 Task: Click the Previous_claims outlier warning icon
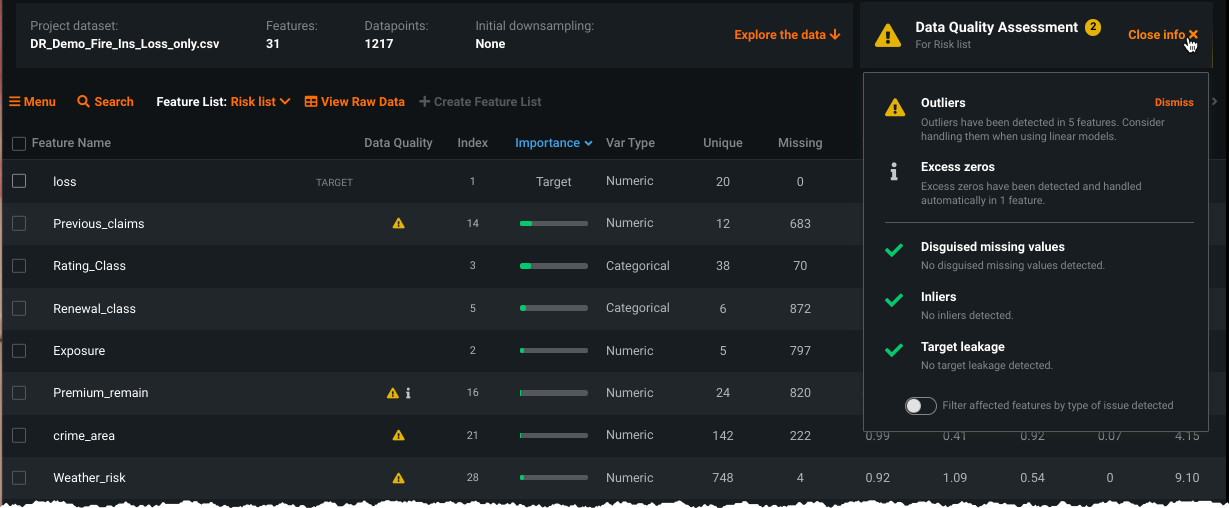click(398, 224)
